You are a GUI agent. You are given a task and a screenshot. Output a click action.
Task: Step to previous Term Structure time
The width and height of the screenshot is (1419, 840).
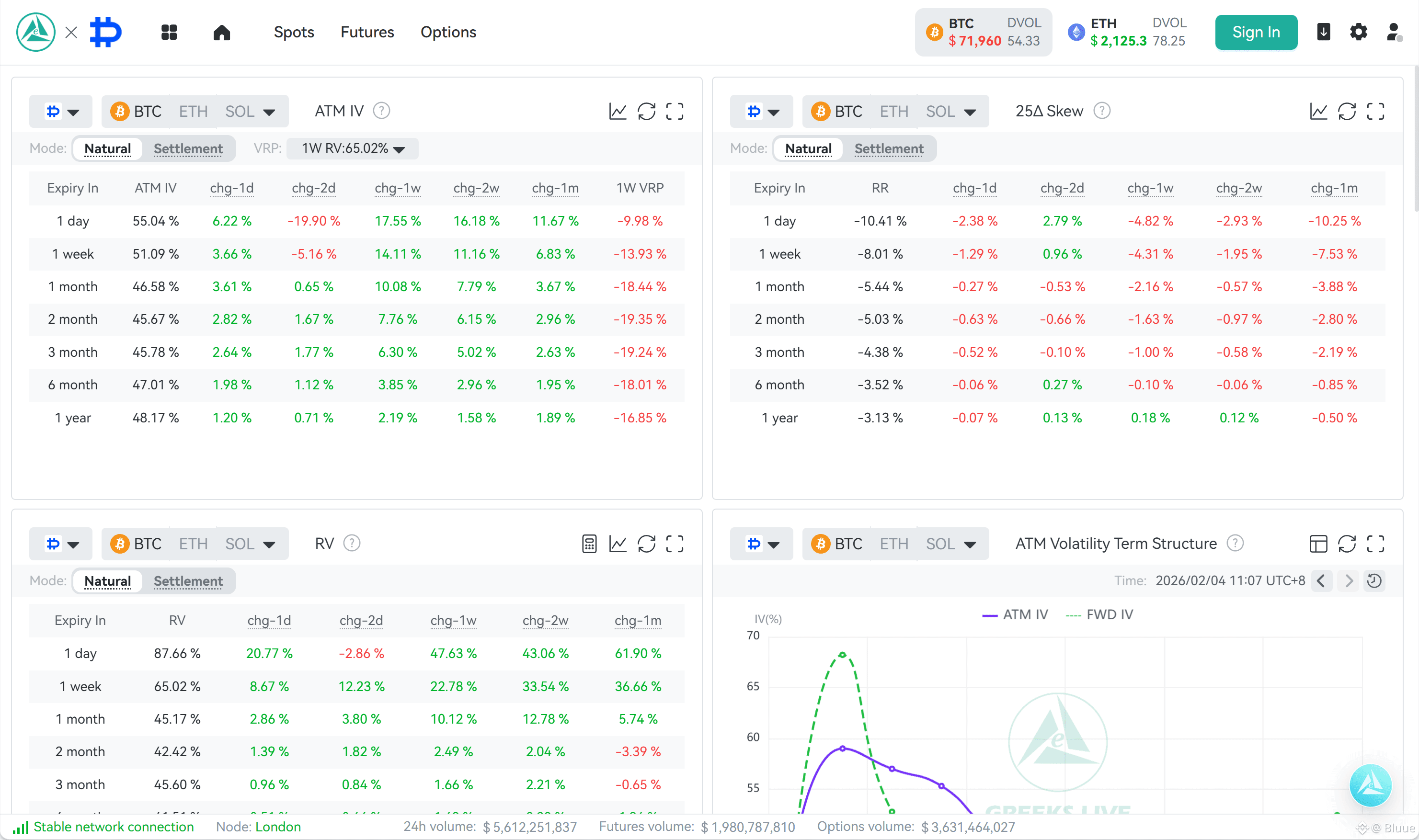[1321, 581]
